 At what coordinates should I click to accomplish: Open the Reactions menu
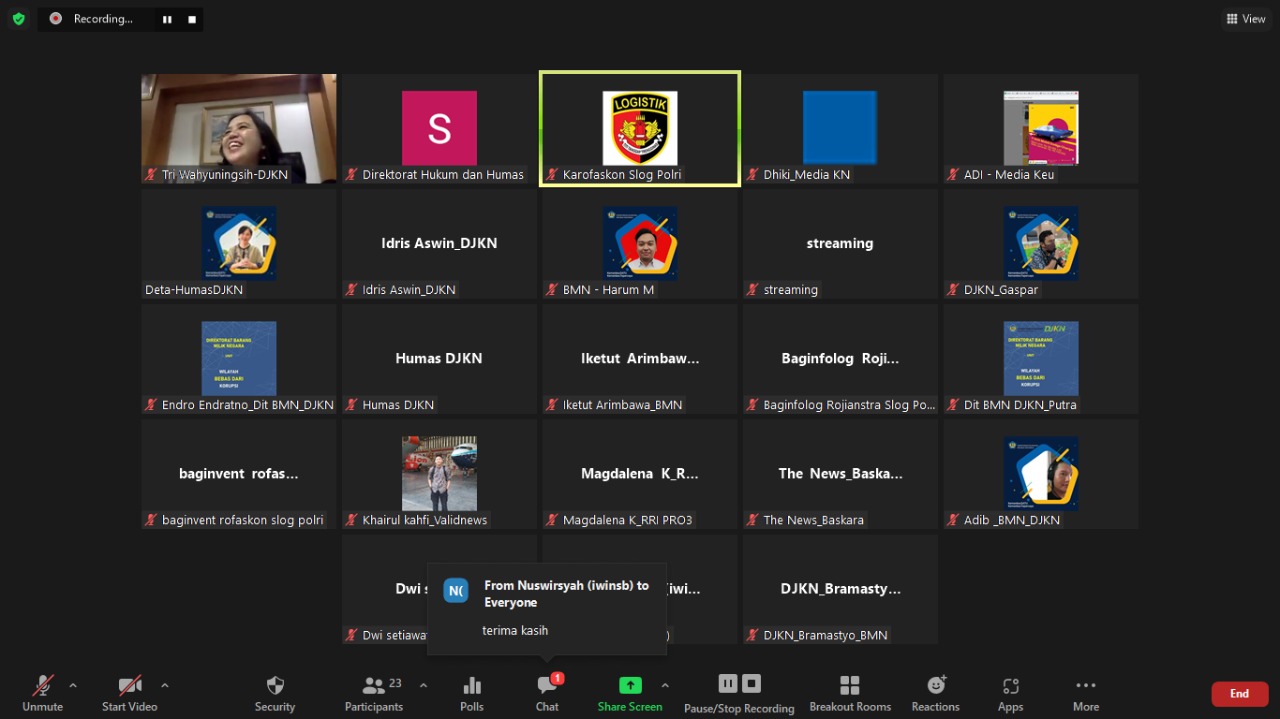click(x=935, y=692)
